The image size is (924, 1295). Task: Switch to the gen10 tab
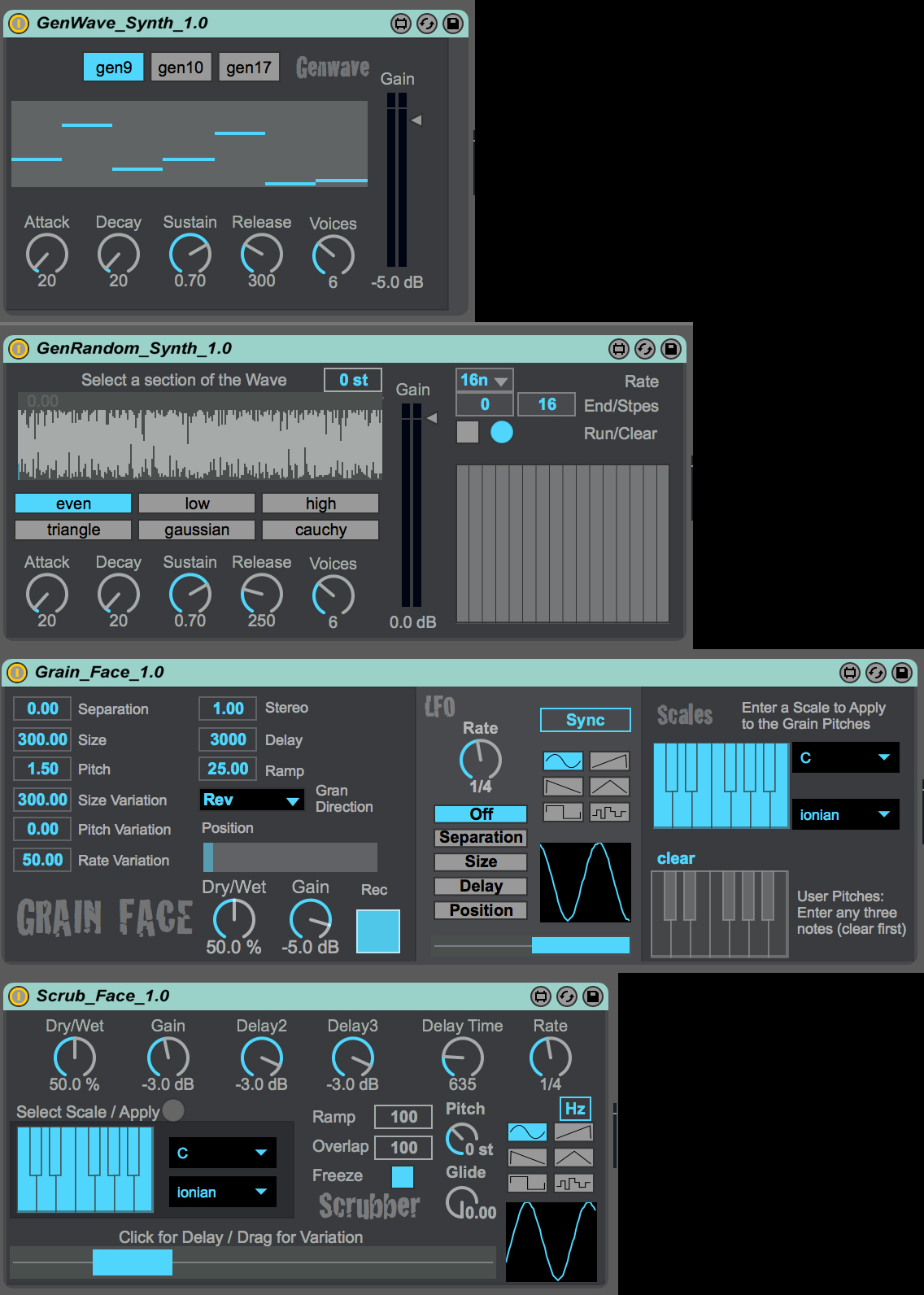coord(181,68)
